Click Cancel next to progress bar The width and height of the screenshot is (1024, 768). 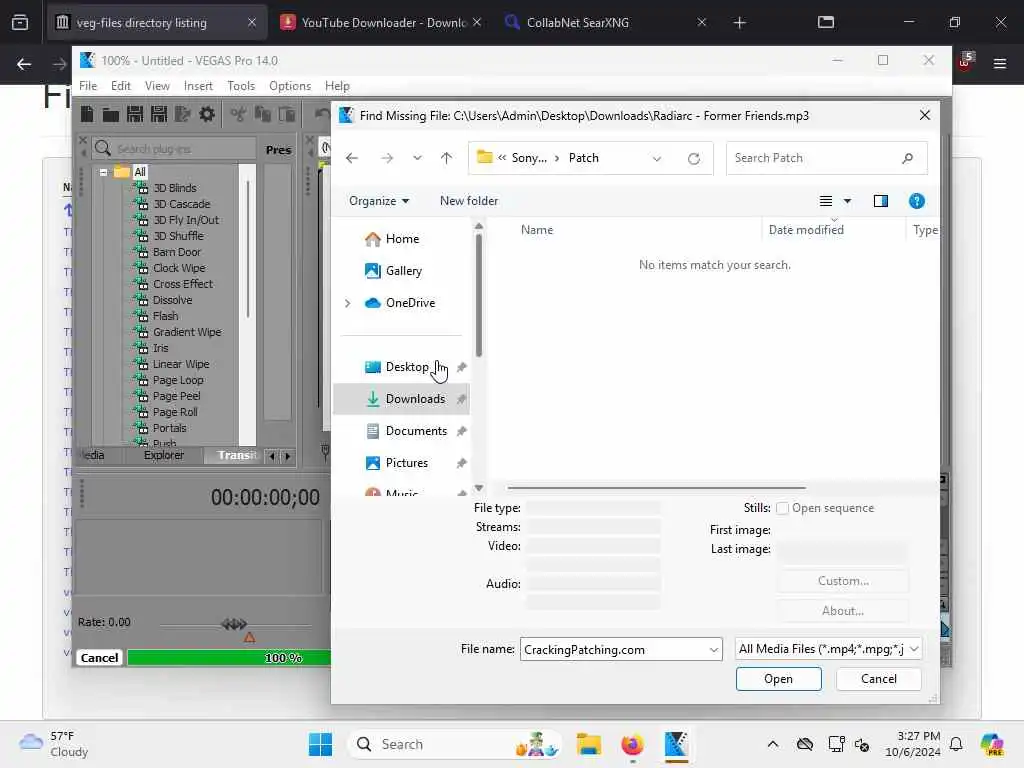99,658
